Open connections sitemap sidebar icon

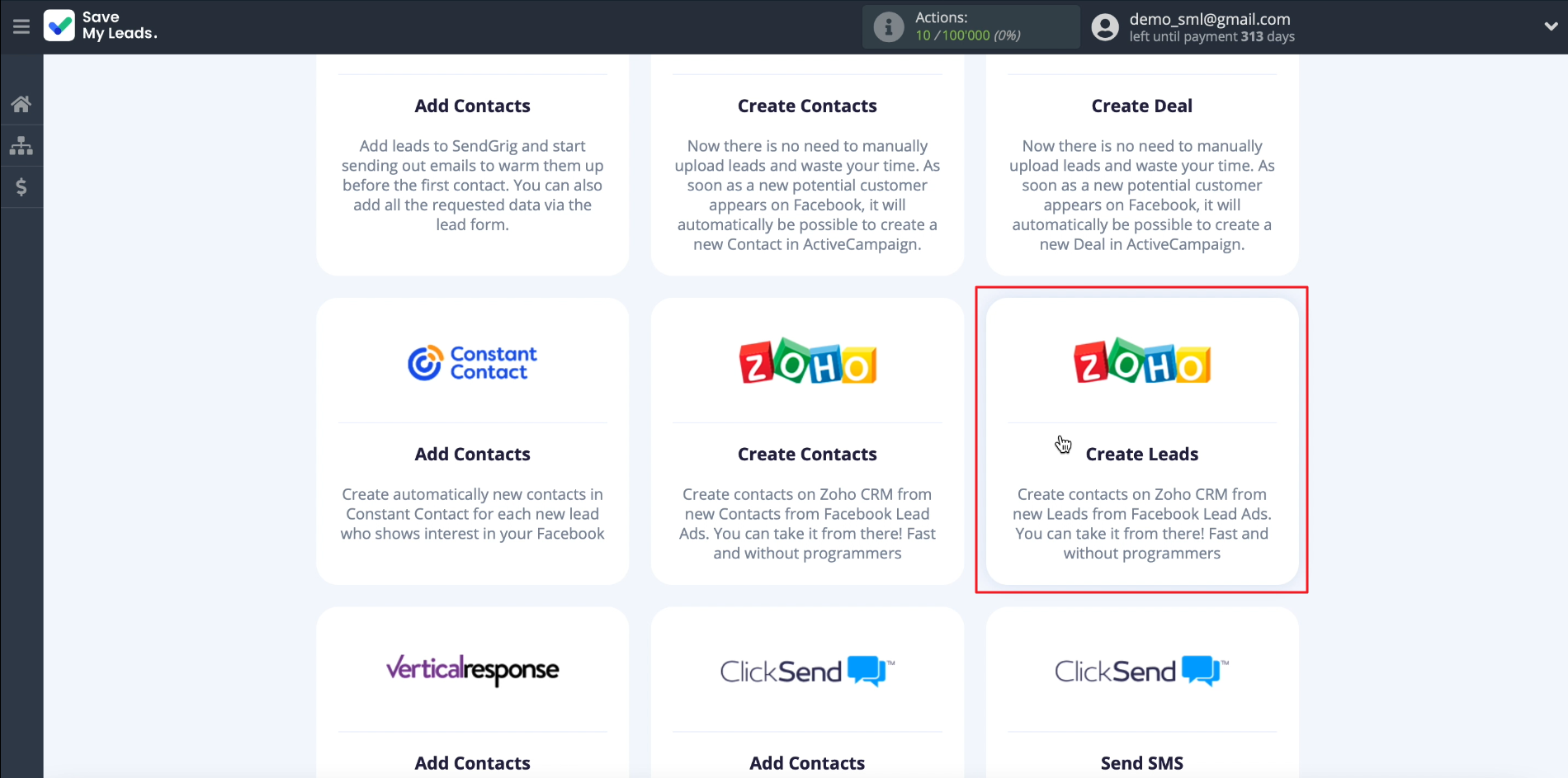(x=21, y=146)
